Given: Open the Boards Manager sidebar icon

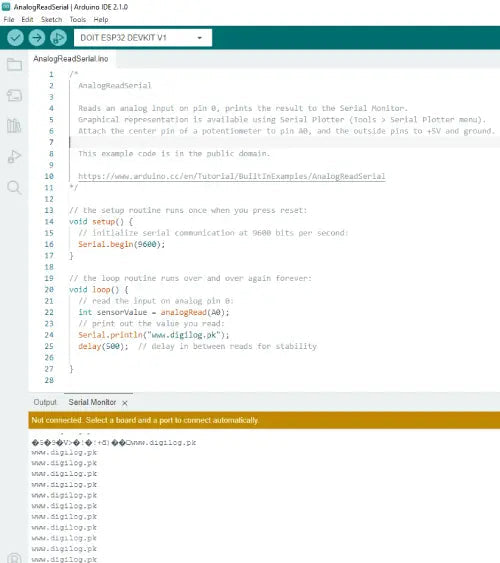Looking at the screenshot, I should click(14, 96).
